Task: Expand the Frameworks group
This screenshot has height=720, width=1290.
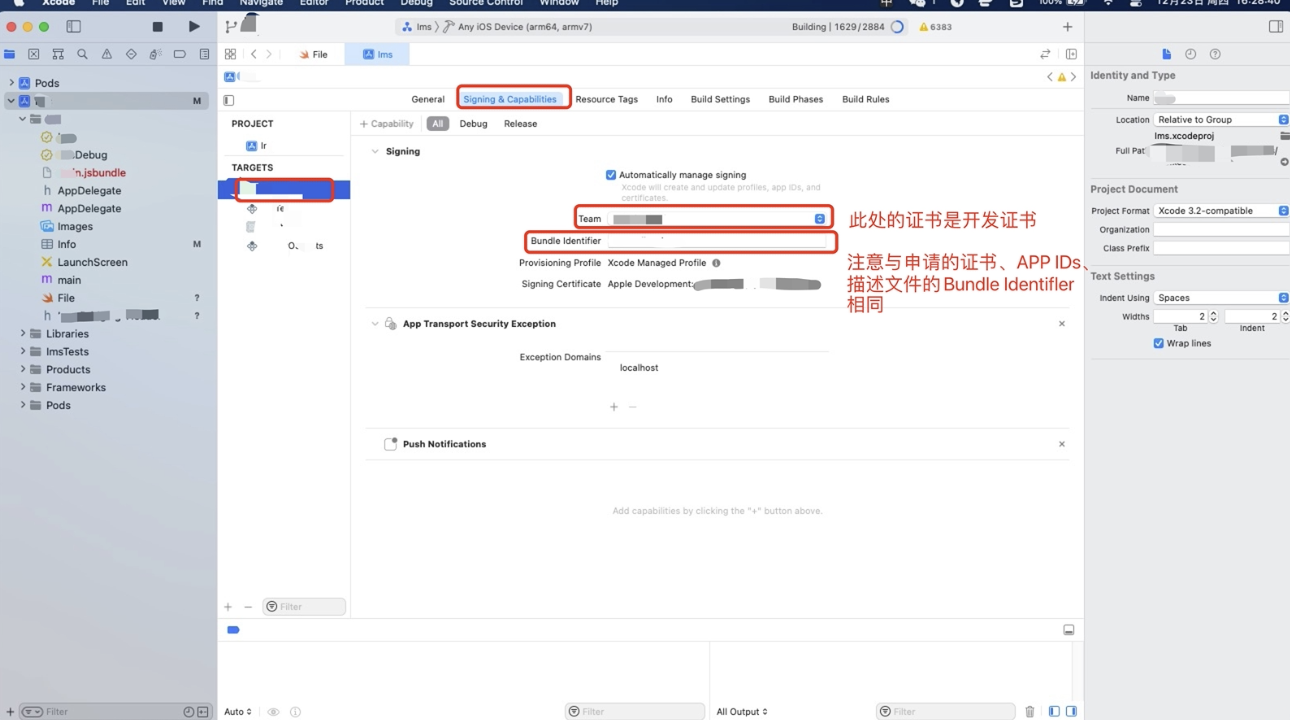Action: coord(23,388)
